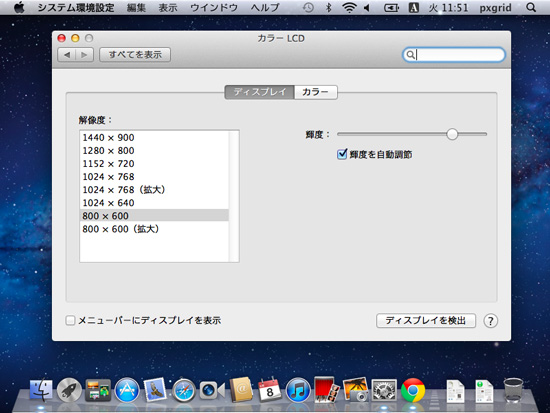Open the Wi-Fi status menu
Viewport: 550px width, 413px height.
coord(349,7)
